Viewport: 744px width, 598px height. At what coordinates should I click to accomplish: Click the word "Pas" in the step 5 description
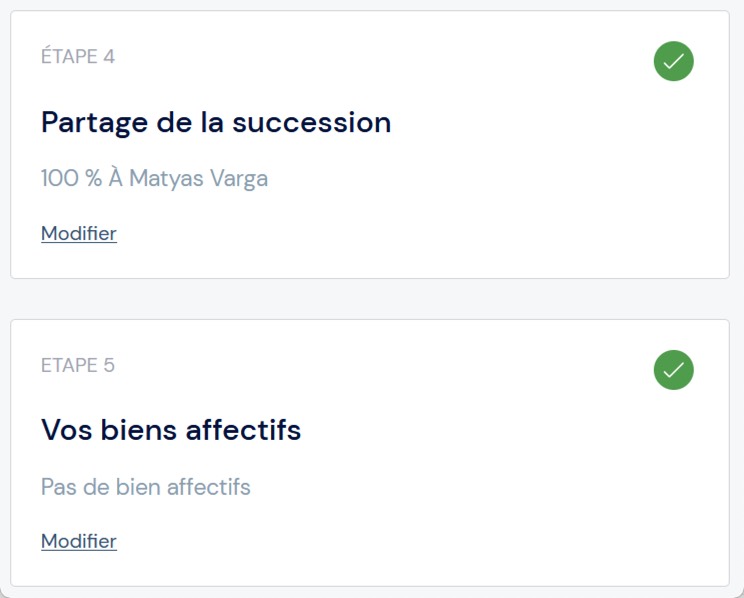pos(59,487)
